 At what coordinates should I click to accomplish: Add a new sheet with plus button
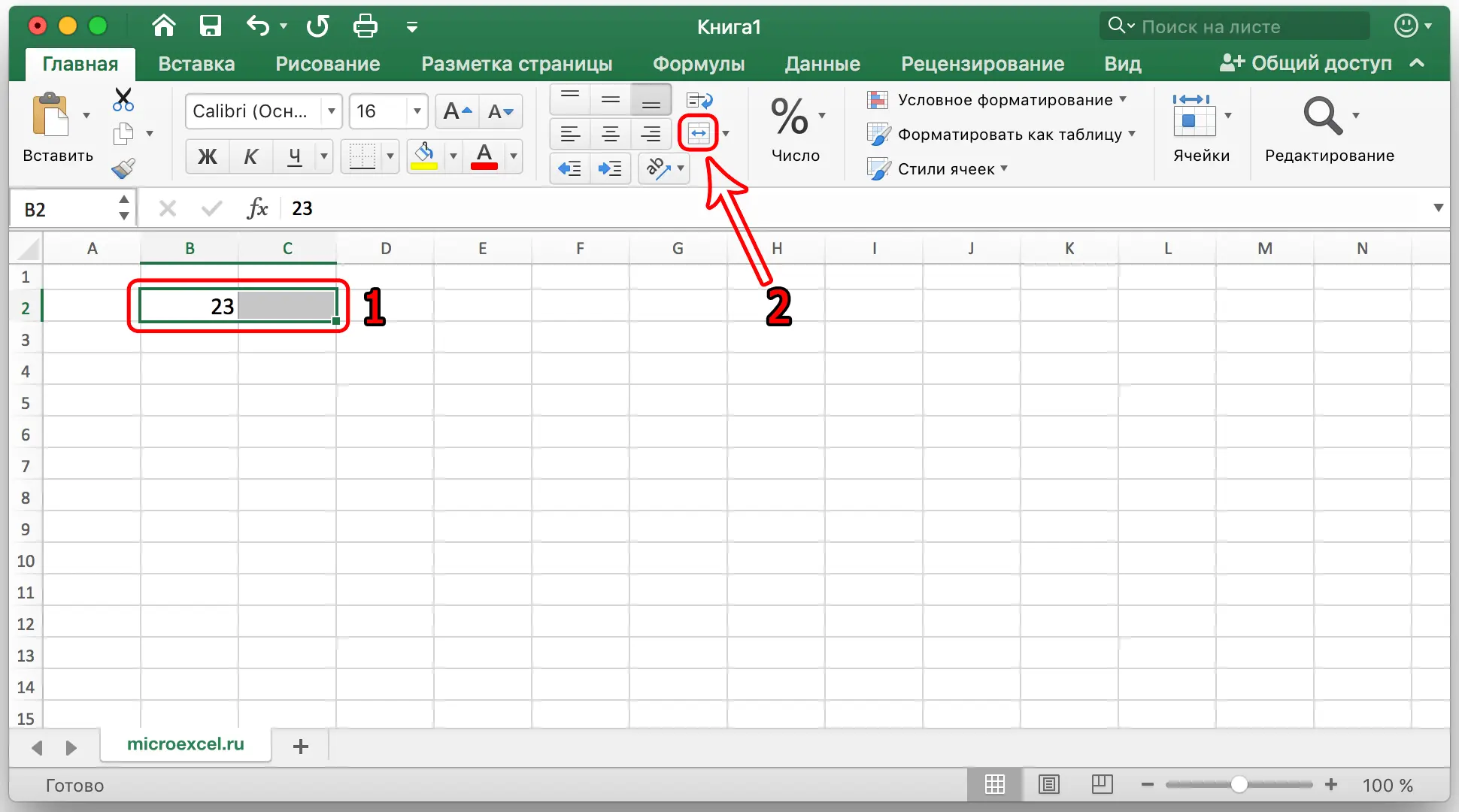[x=301, y=747]
